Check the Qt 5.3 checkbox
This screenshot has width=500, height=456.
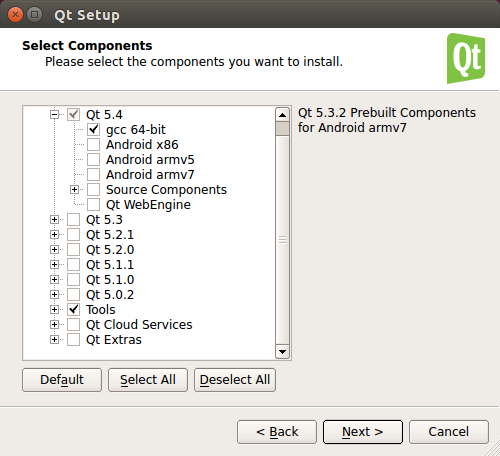coord(73,220)
